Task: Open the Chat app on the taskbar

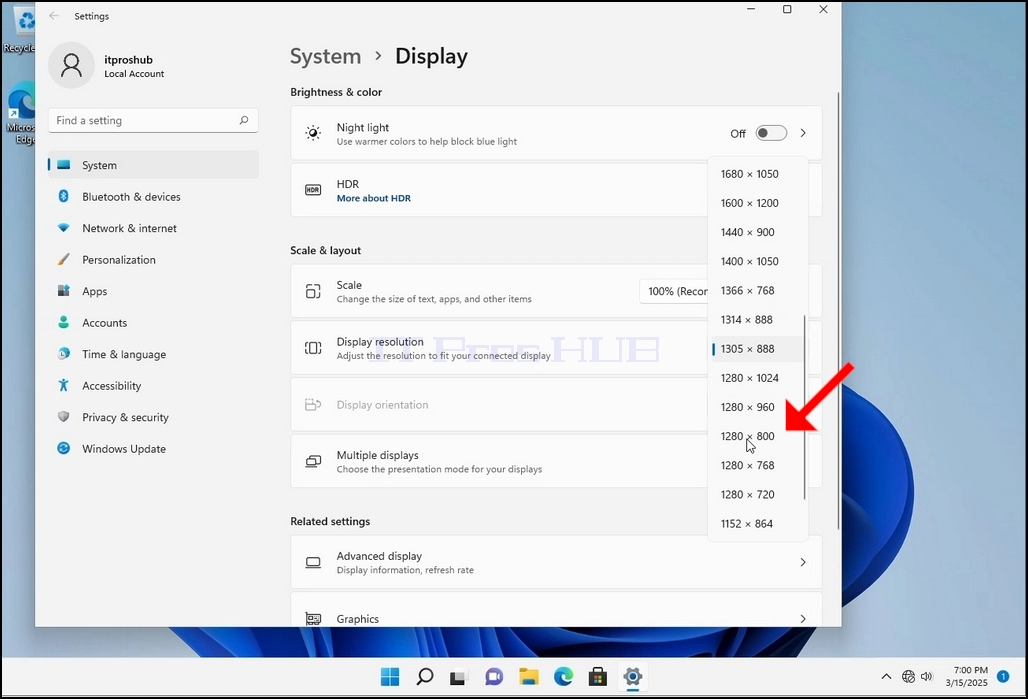Action: point(494,677)
